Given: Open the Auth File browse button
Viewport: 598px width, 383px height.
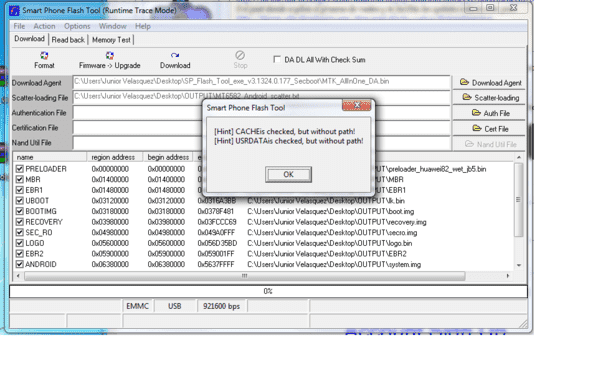Looking at the screenshot, I should [490, 113].
